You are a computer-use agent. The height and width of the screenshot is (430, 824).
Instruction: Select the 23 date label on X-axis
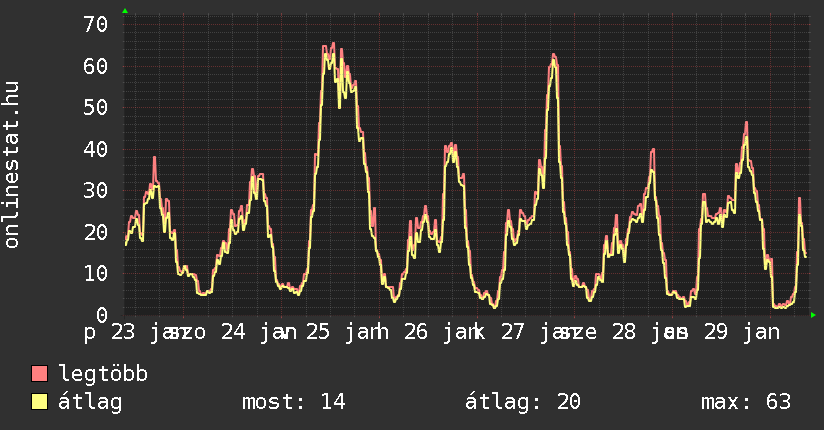pyautogui.click(x=123, y=332)
